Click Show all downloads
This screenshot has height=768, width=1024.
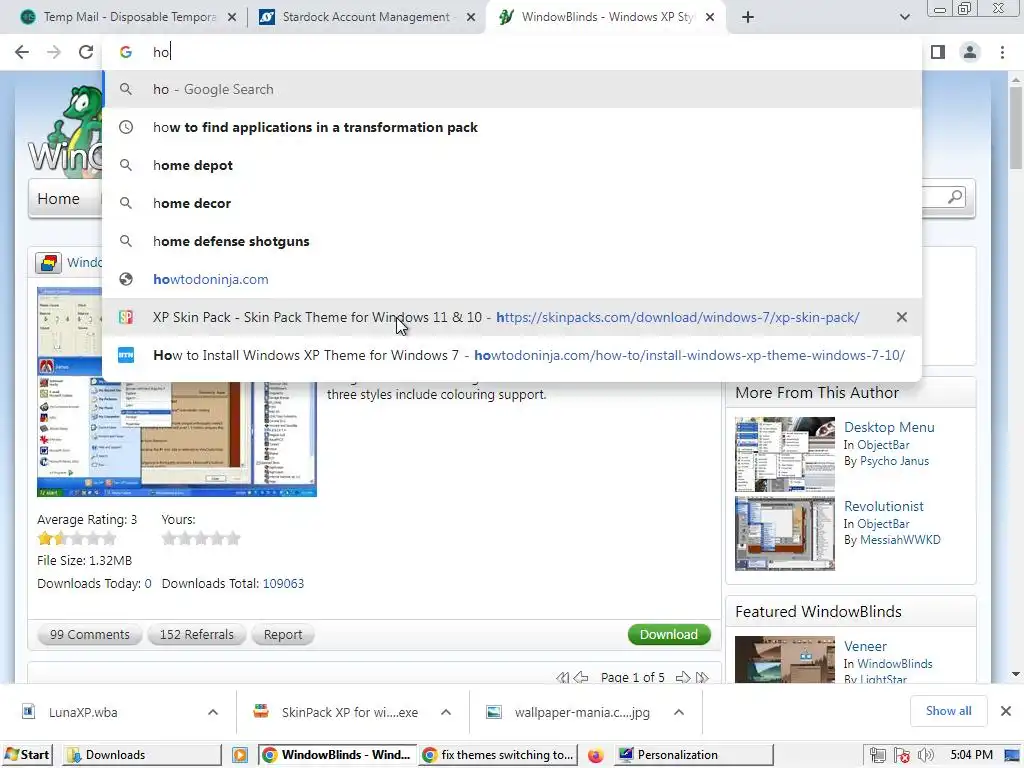tap(948, 711)
